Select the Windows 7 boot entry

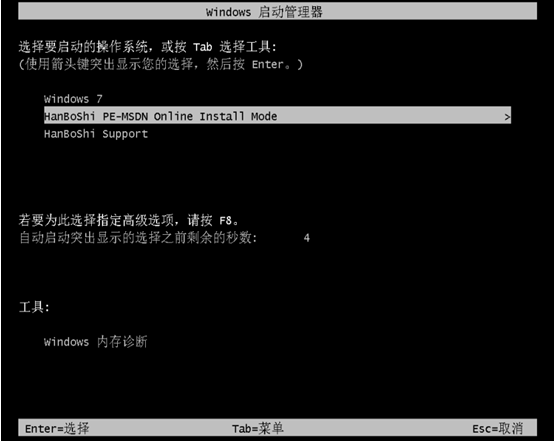[x=73, y=99]
